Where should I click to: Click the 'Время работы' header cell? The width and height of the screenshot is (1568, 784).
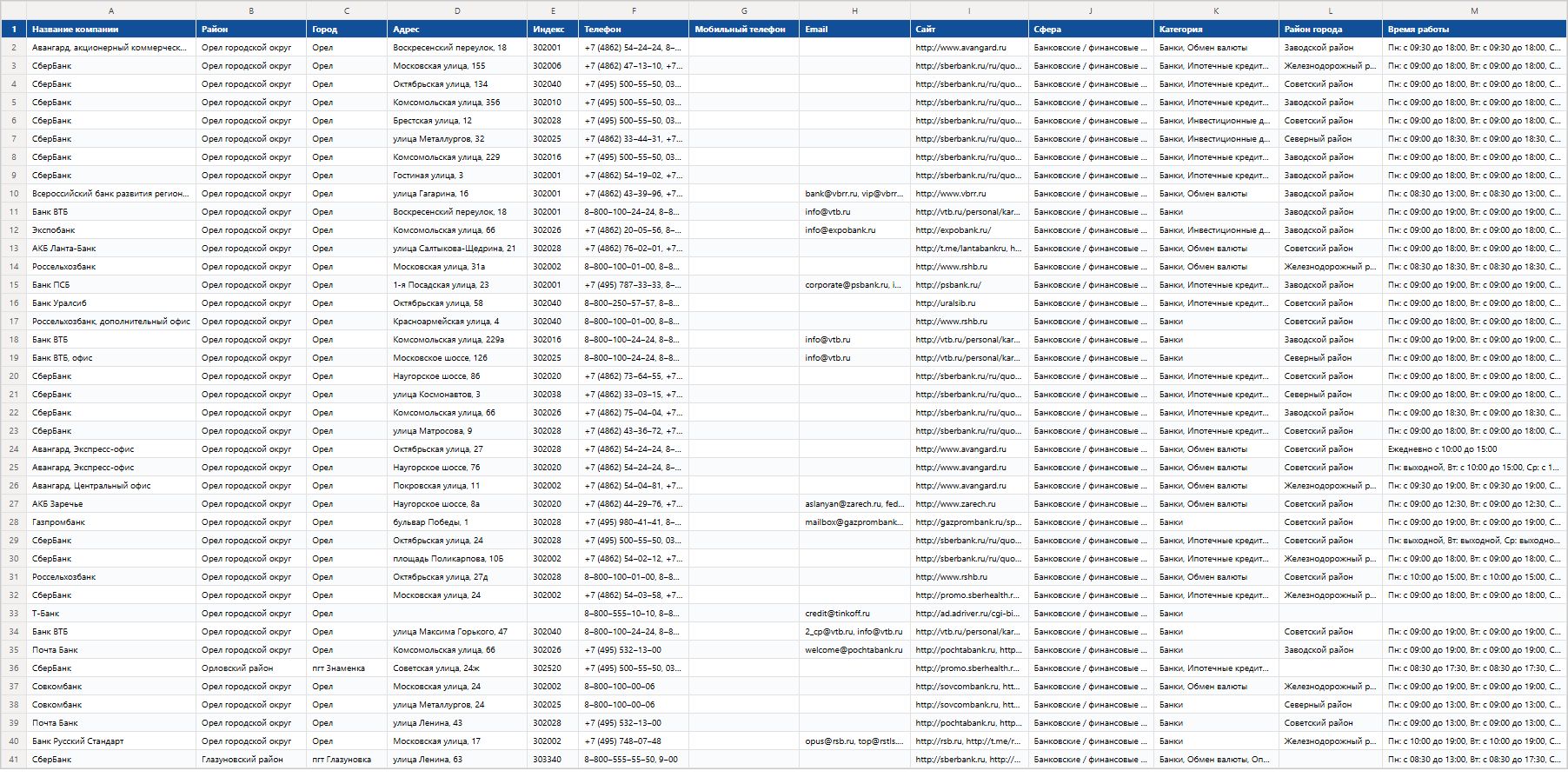pyautogui.click(x=1474, y=30)
